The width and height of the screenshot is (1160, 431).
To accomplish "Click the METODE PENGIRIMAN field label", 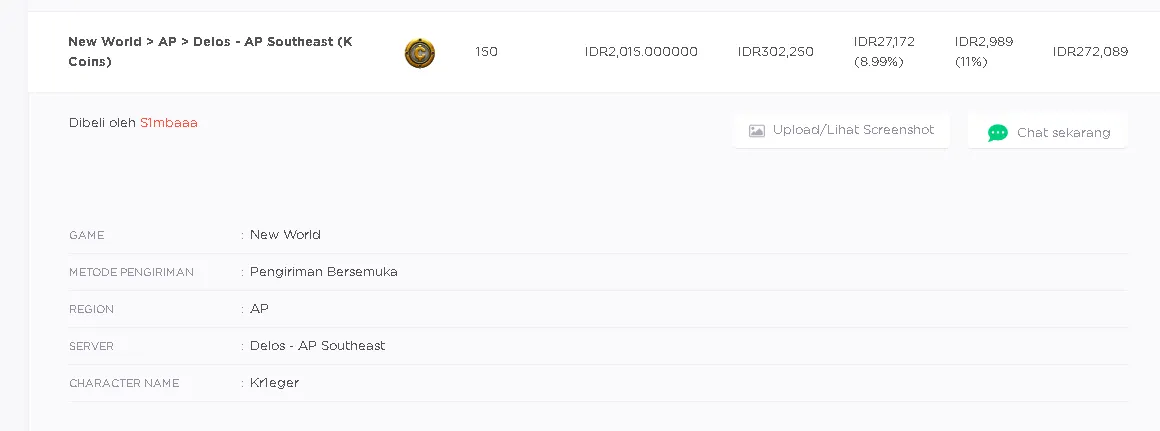I will 131,273.
